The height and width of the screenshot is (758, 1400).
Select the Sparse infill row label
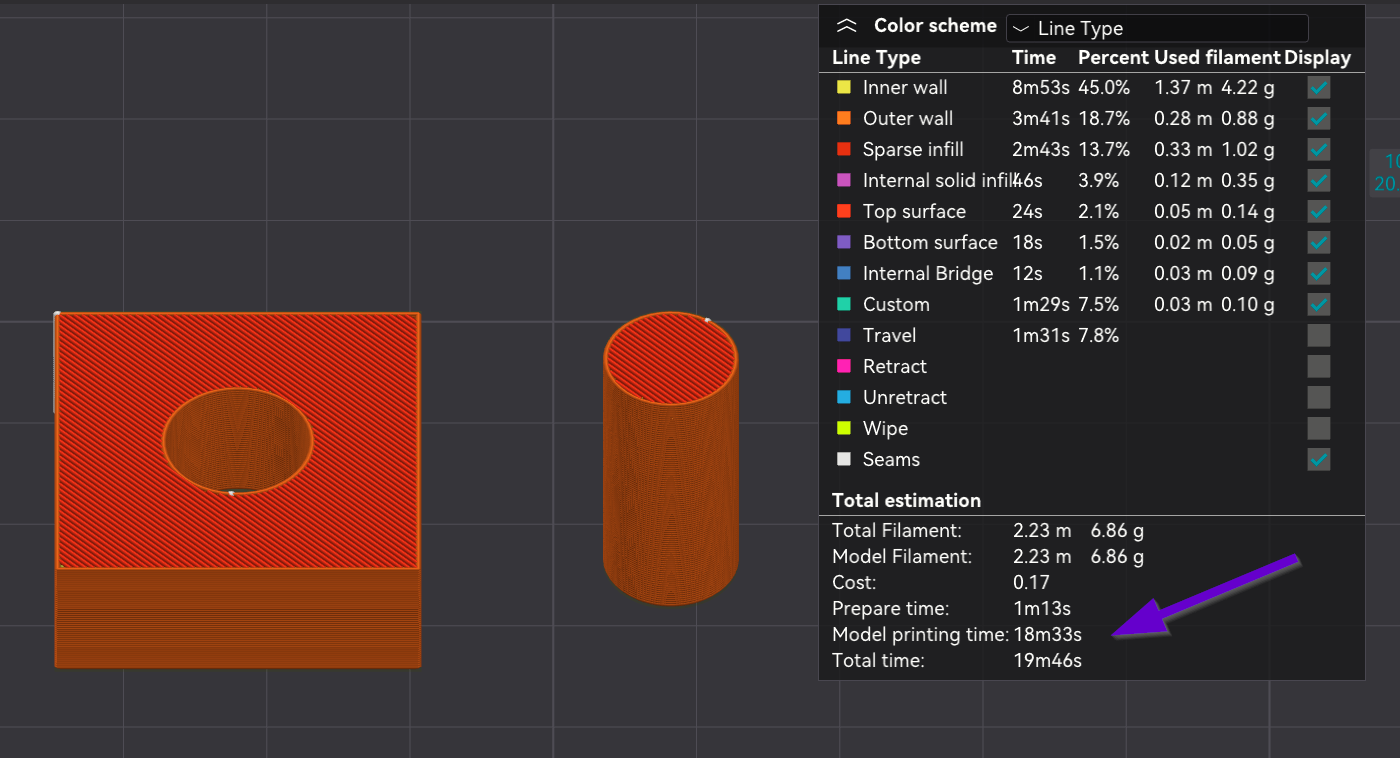pyautogui.click(x=913, y=149)
